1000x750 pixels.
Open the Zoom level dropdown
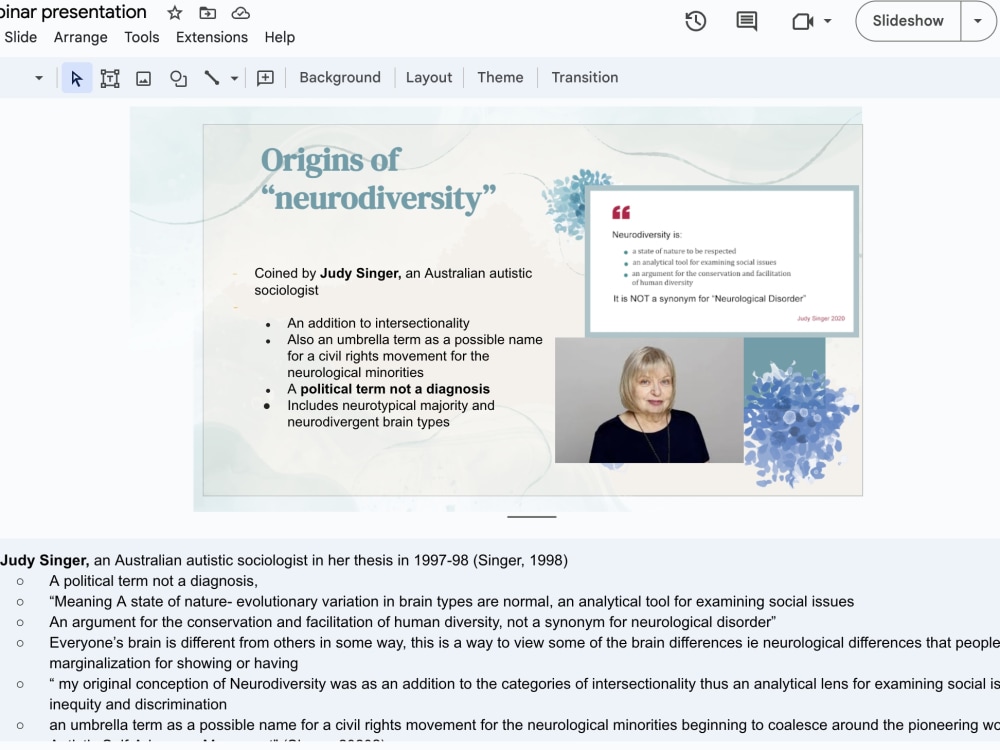[38, 77]
